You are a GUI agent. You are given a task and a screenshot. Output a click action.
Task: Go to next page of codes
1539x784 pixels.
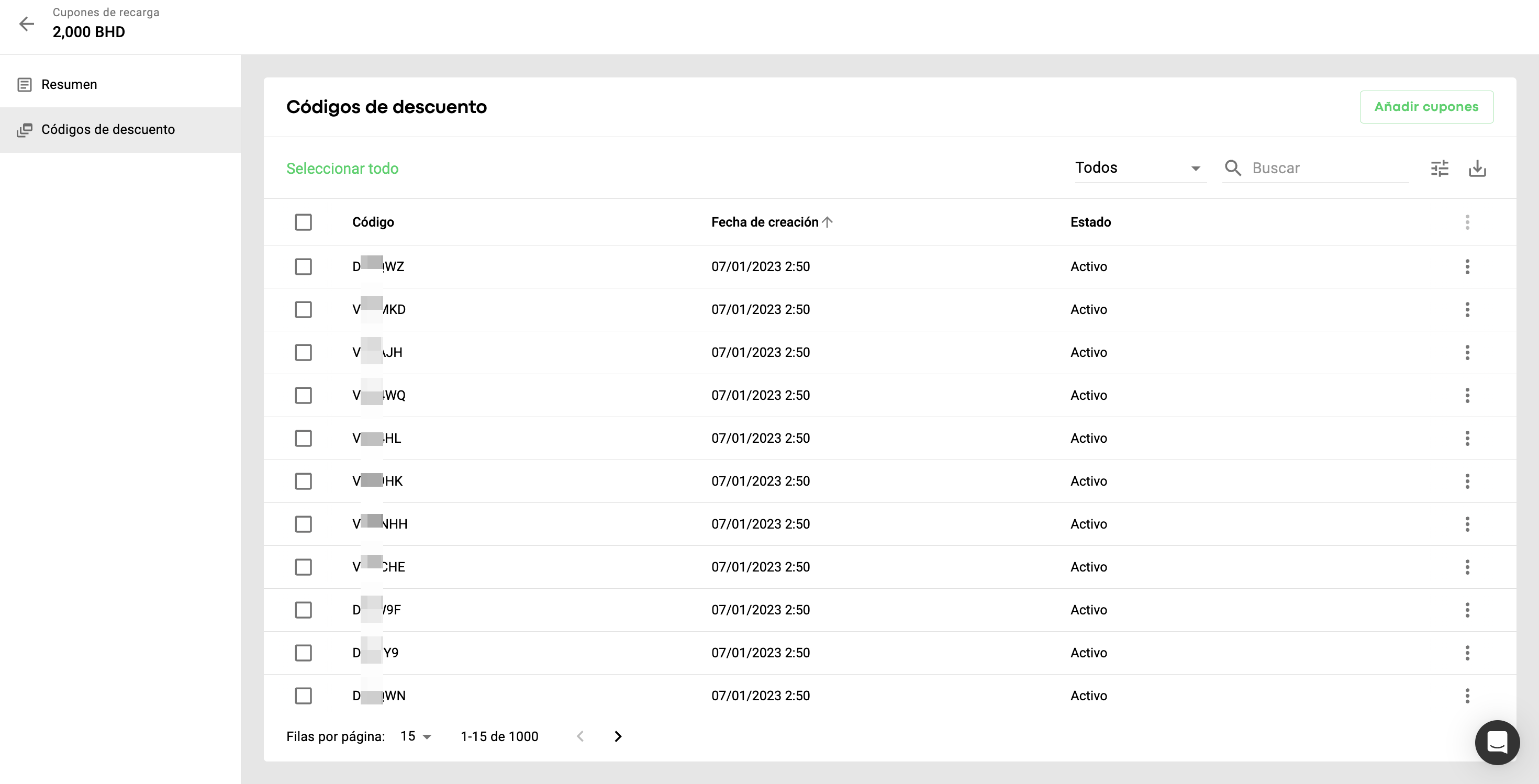coord(618,736)
